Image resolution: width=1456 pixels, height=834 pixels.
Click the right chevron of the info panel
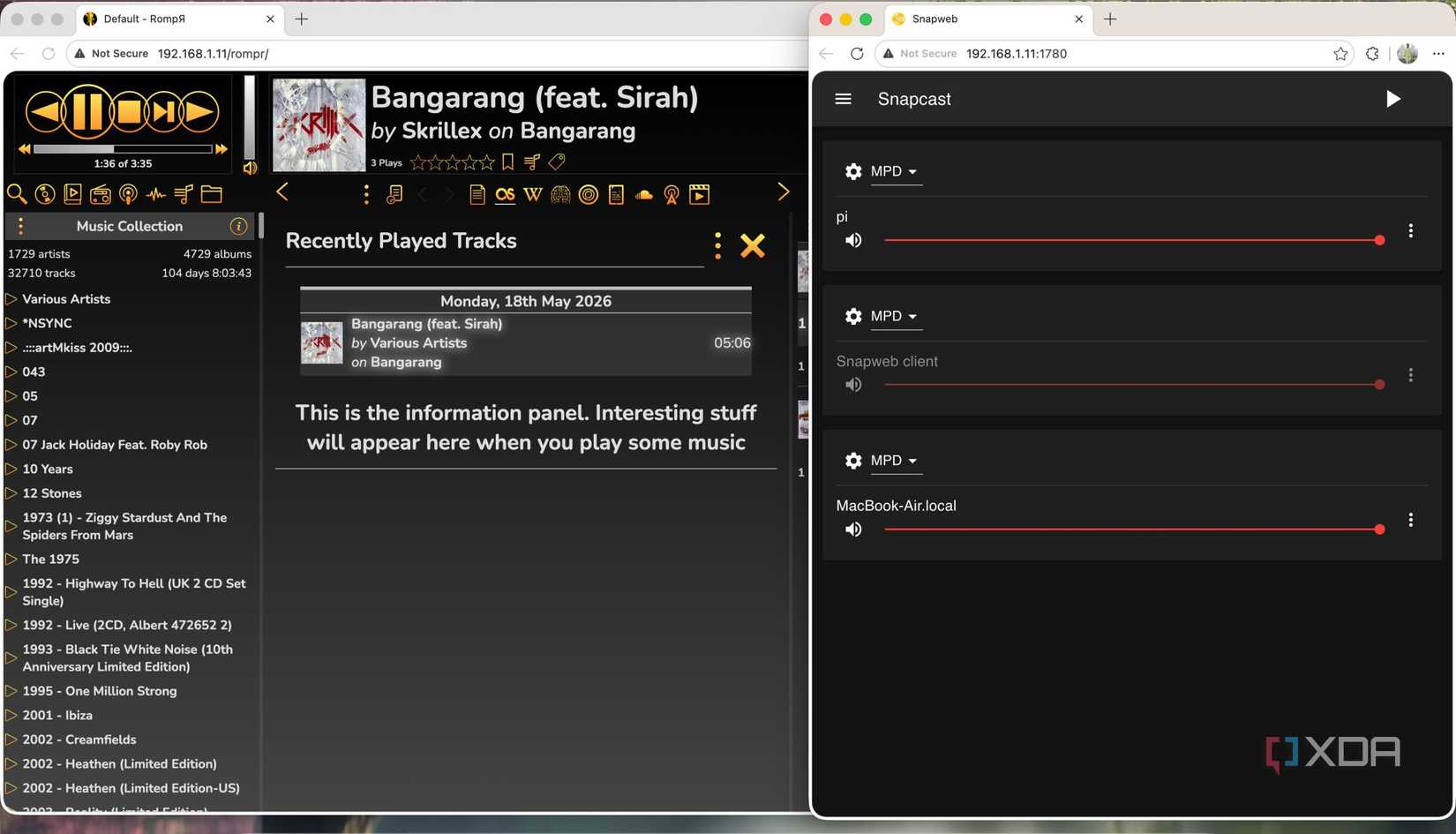tap(783, 192)
